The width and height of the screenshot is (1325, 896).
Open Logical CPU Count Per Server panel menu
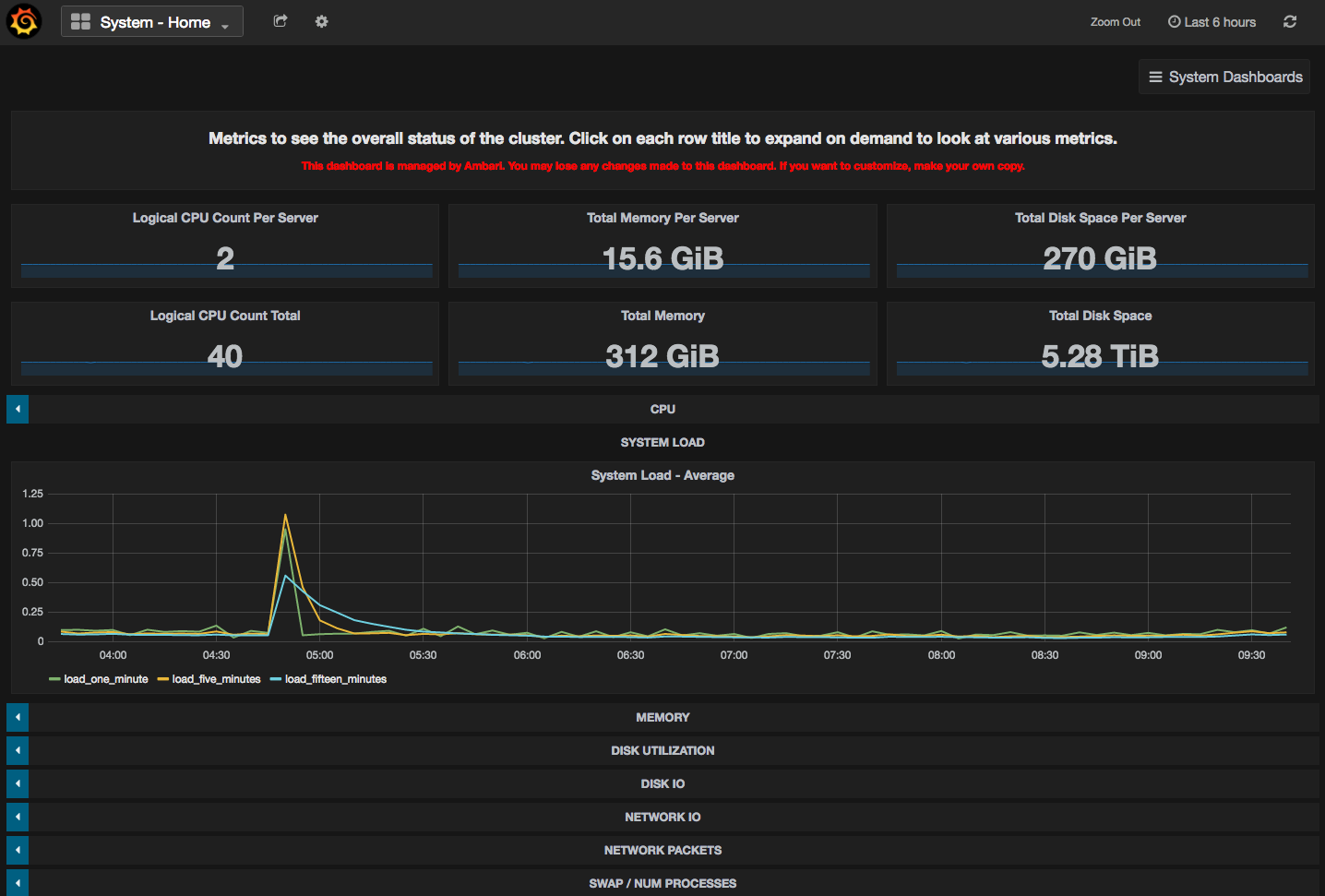(225, 218)
